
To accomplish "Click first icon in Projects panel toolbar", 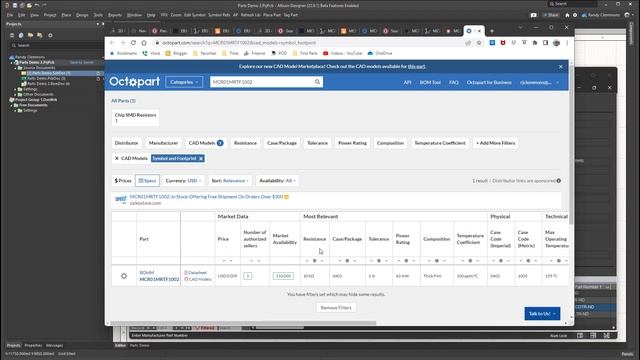I will [12, 36].
